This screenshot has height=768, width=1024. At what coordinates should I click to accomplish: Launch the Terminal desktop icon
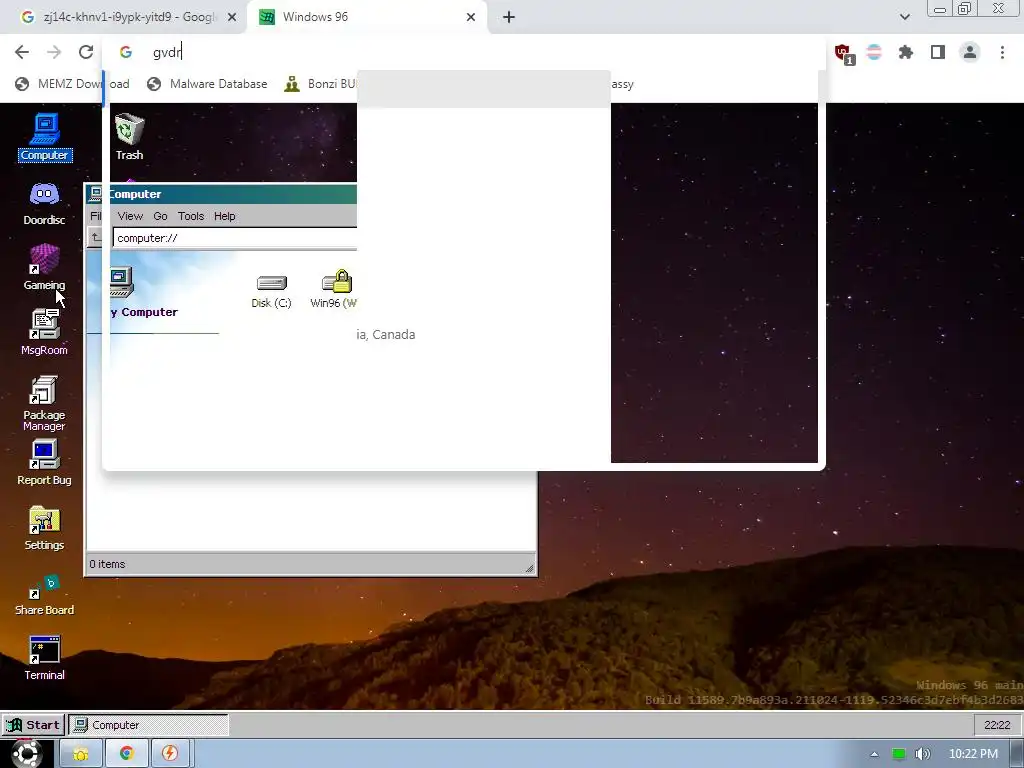(x=44, y=658)
